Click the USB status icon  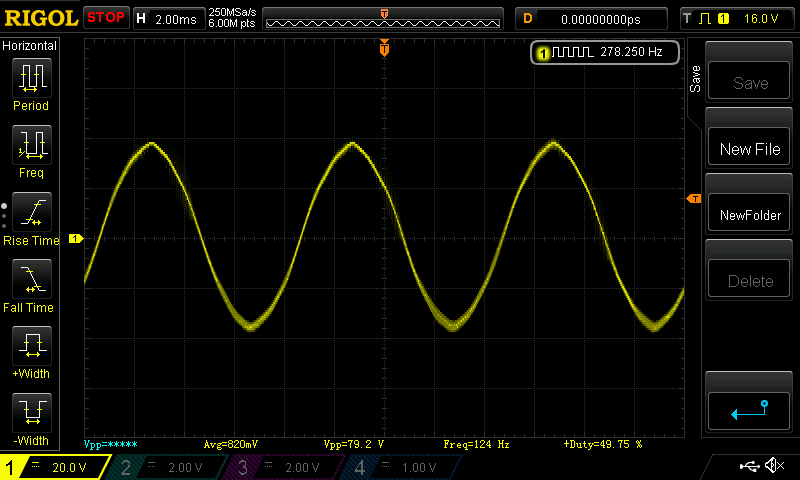point(750,466)
